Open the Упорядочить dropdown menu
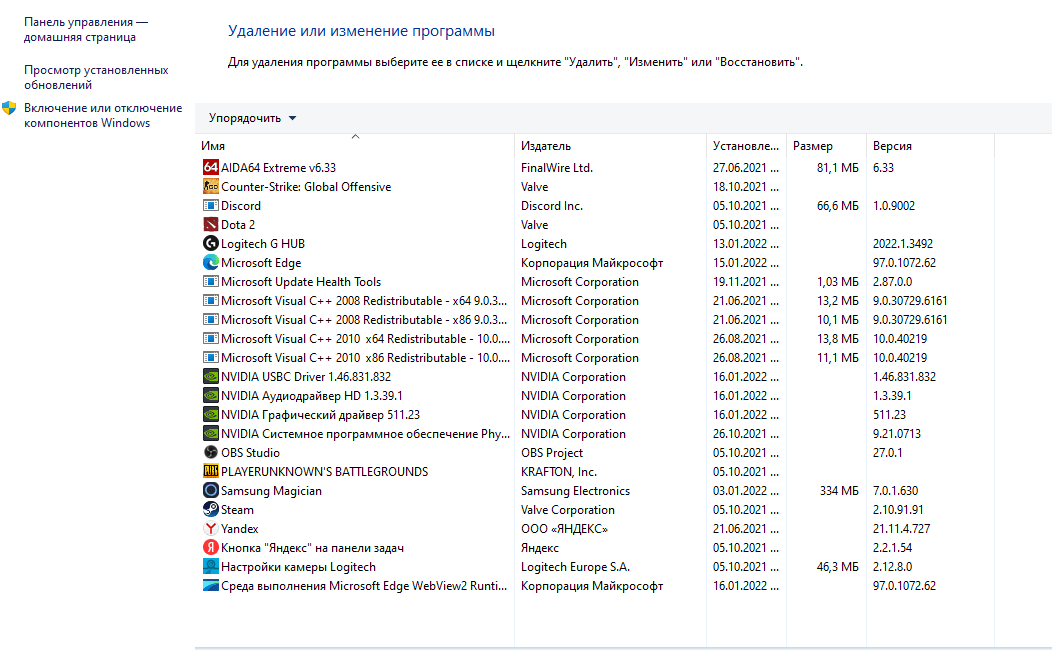 pyautogui.click(x=252, y=118)
